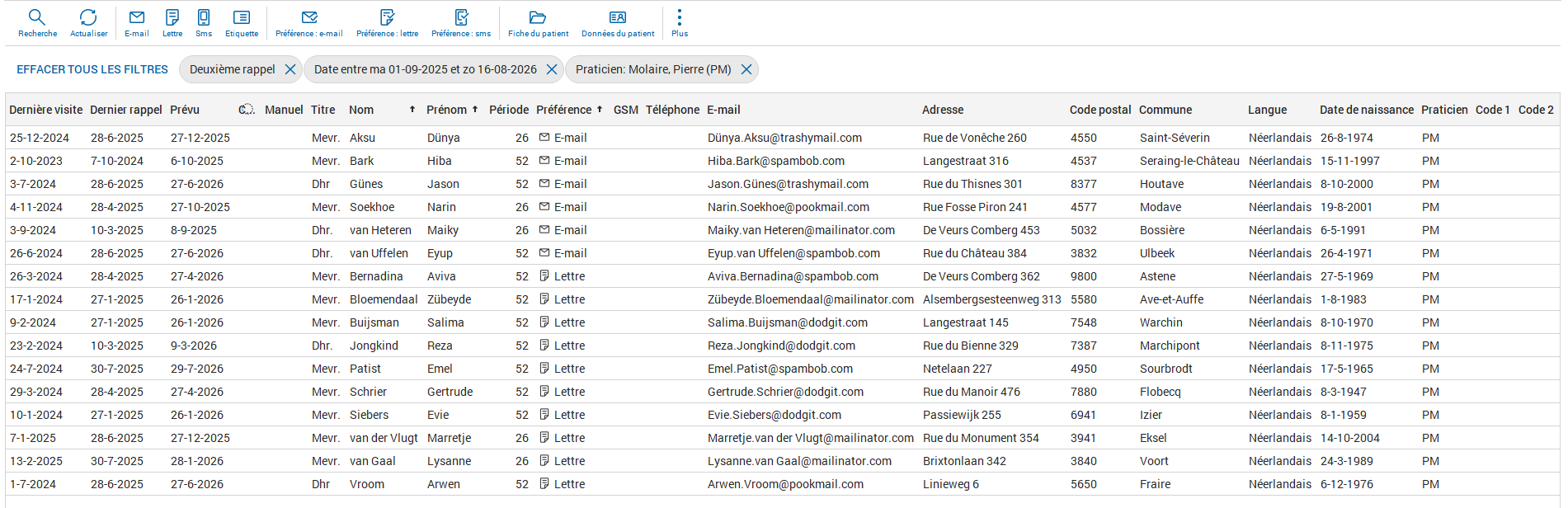Click the dotted circle column header icon
This screenshot has width=1568, height=508.
pyautogui.click(x=246, y=110)
